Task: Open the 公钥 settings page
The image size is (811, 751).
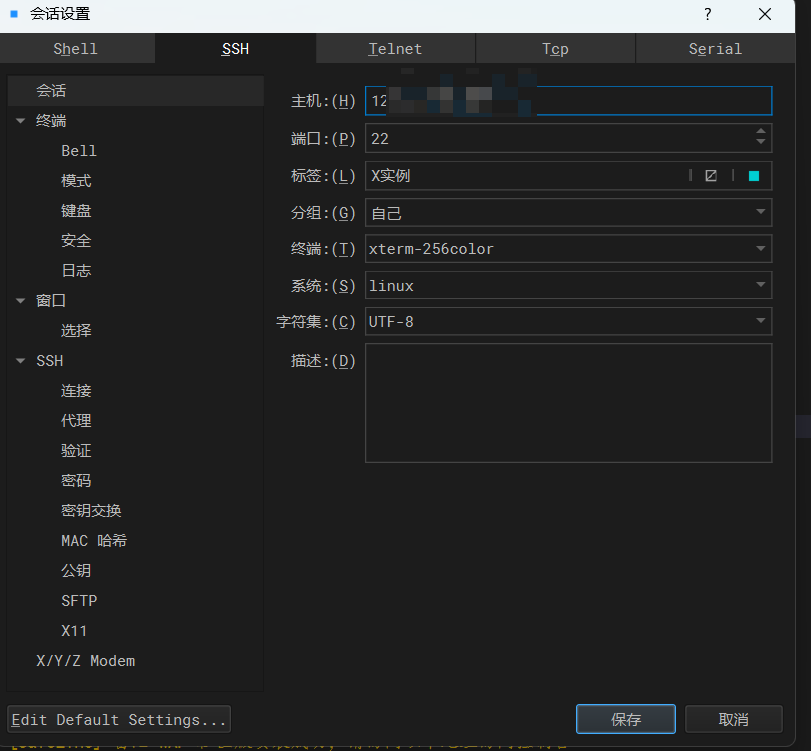Action: click(x=76, y=570)
